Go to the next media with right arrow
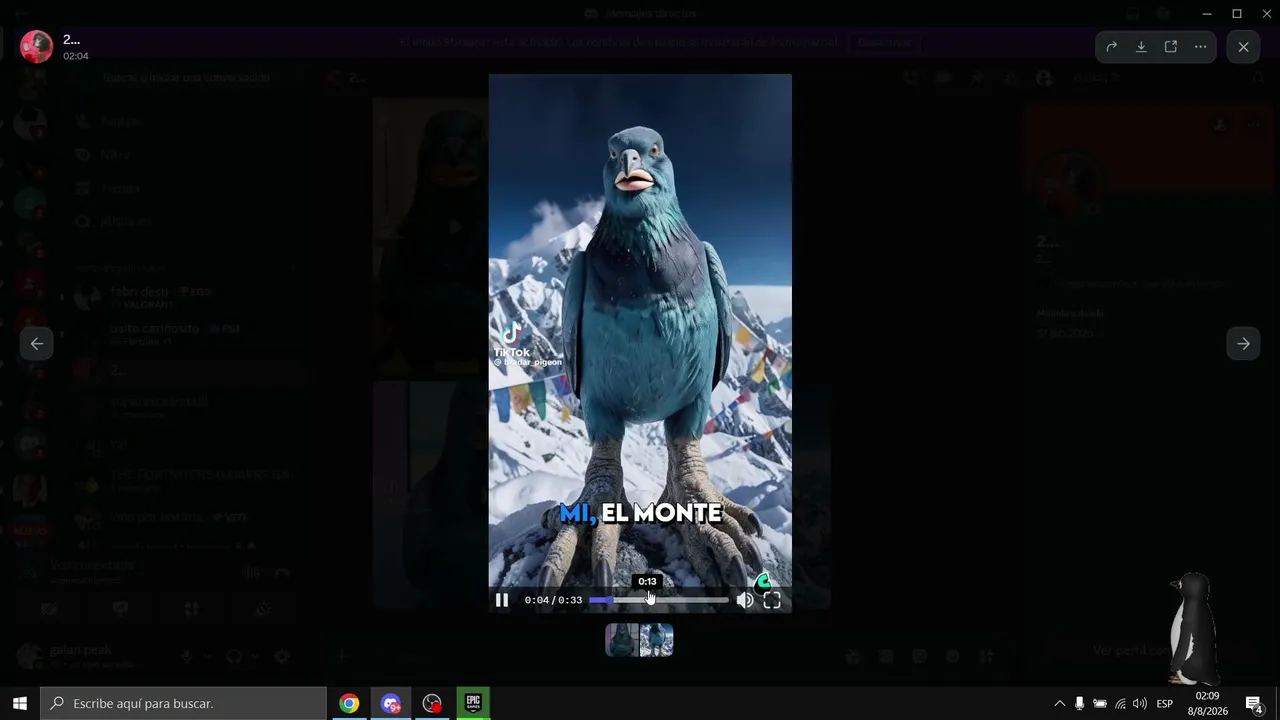The height and width of the screenshot is (720, 1280). coord(1243,344)
